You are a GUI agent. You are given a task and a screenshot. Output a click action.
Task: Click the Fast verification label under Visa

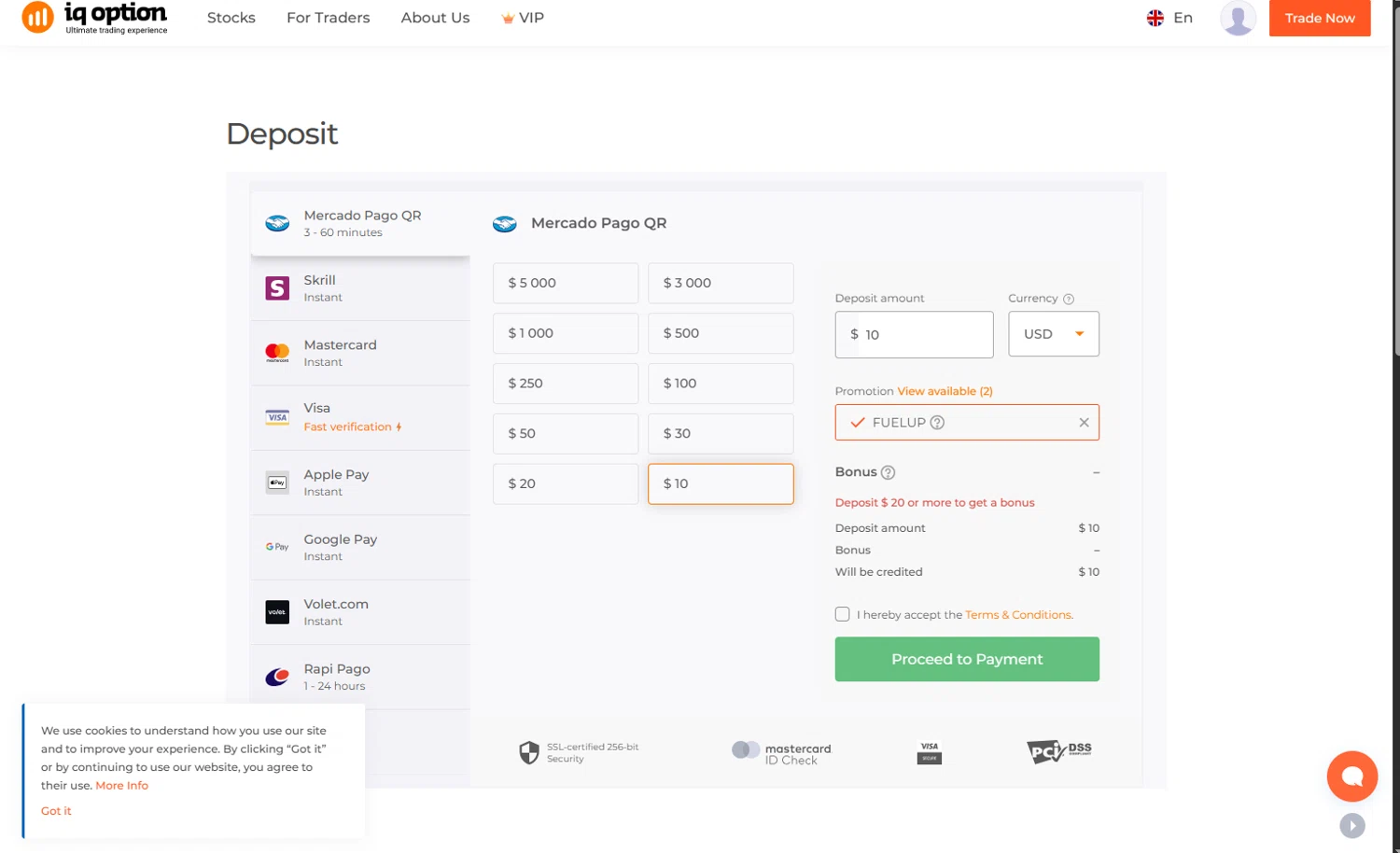353,426
